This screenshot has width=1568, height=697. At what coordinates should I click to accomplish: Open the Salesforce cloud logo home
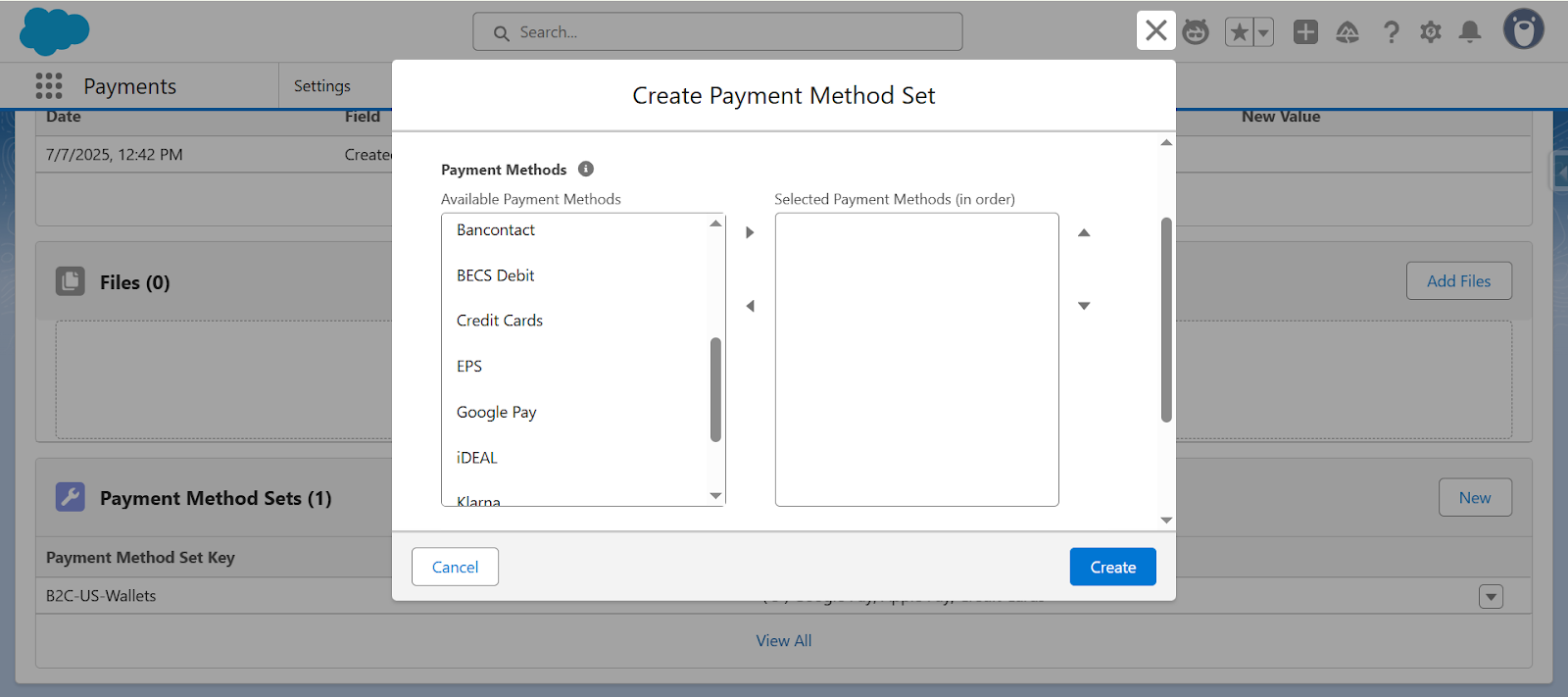click(x=54, y=31)
